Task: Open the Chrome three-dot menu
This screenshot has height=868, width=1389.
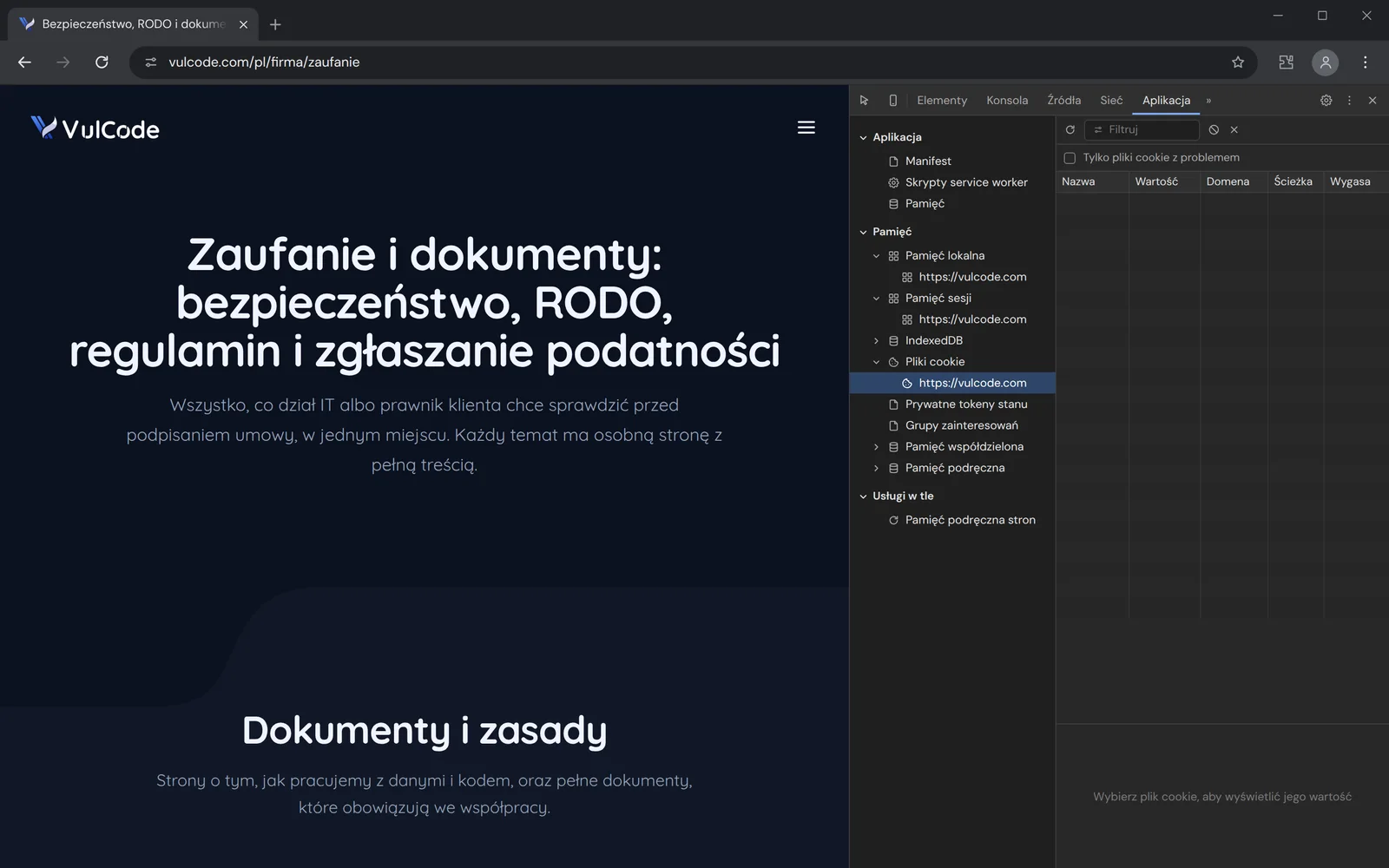Action: pyautogui.click(x=1365, y=62)
